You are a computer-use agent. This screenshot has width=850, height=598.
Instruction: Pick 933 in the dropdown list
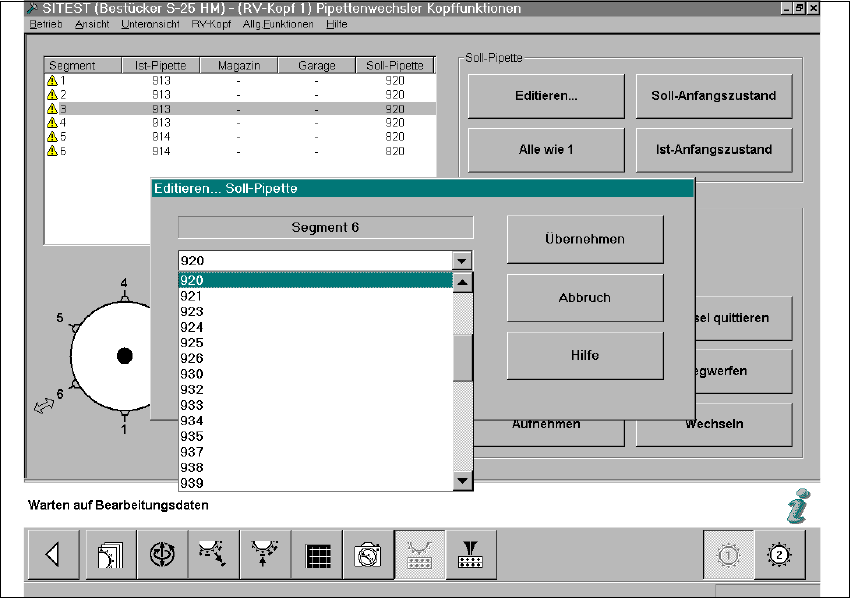pos(192,405)
